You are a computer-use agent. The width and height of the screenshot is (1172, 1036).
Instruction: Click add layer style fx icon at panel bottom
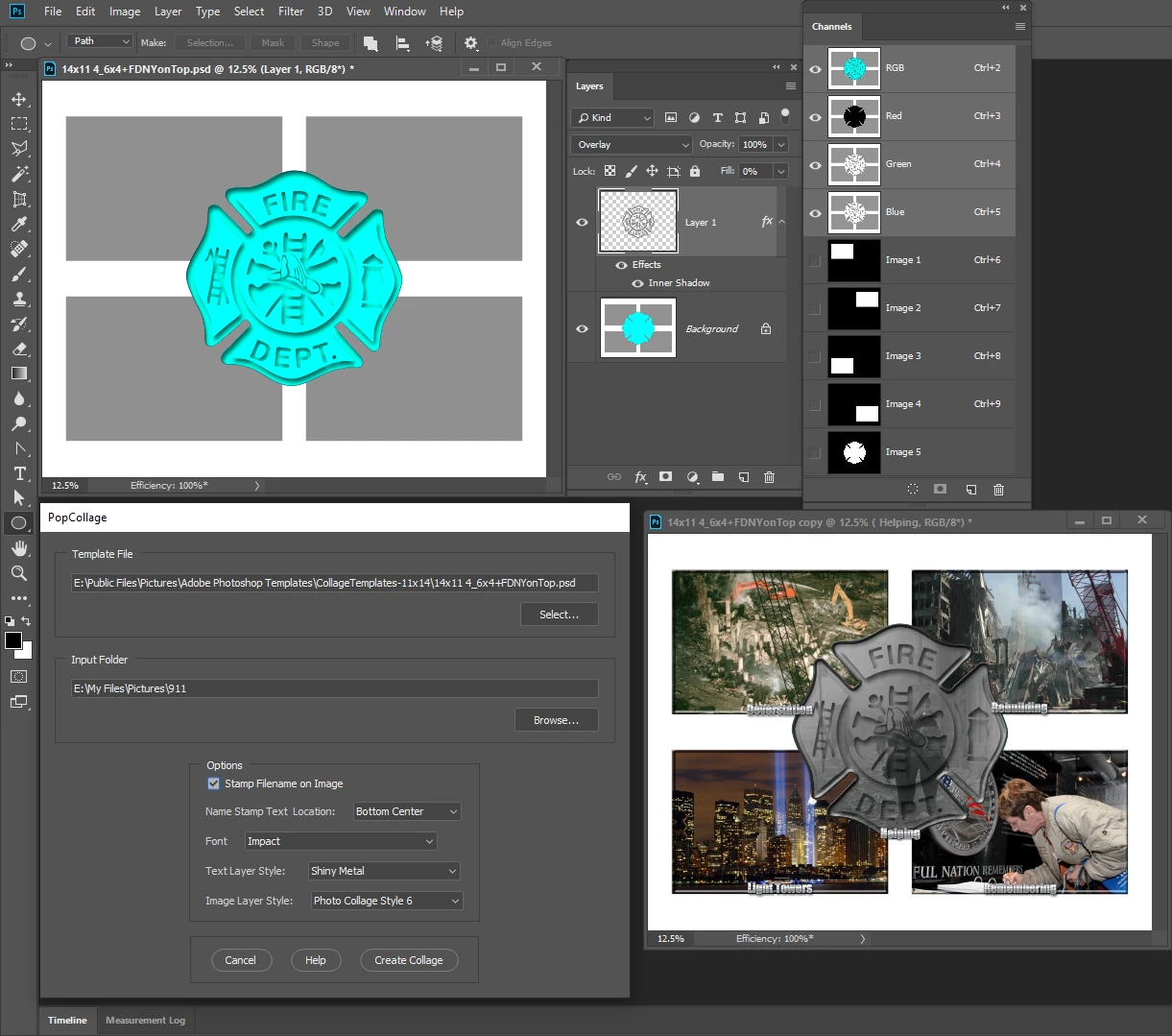click(x=640, y=477)
